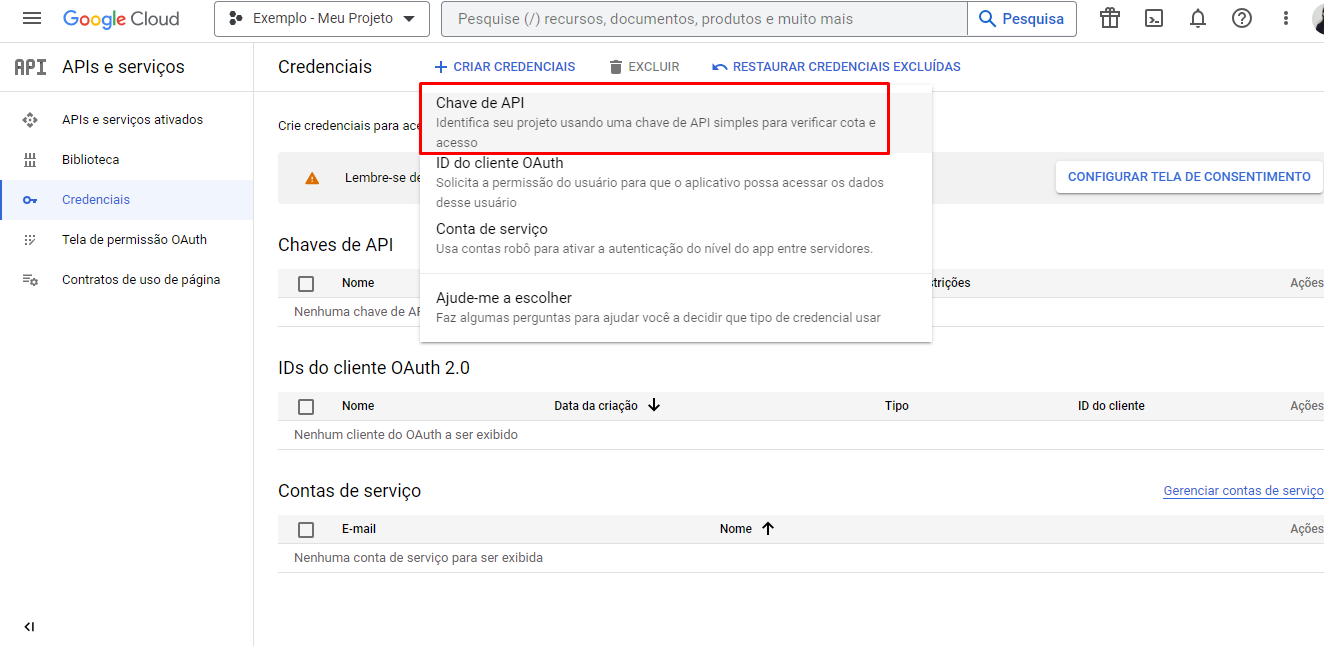Collapse the left sidebar with the chevron

pos(28,626)
